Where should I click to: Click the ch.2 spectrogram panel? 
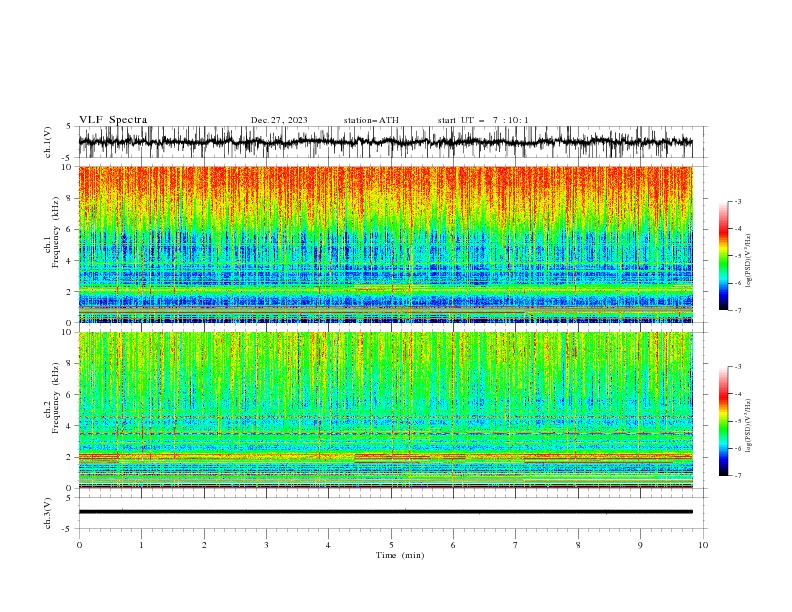[385, 410]
